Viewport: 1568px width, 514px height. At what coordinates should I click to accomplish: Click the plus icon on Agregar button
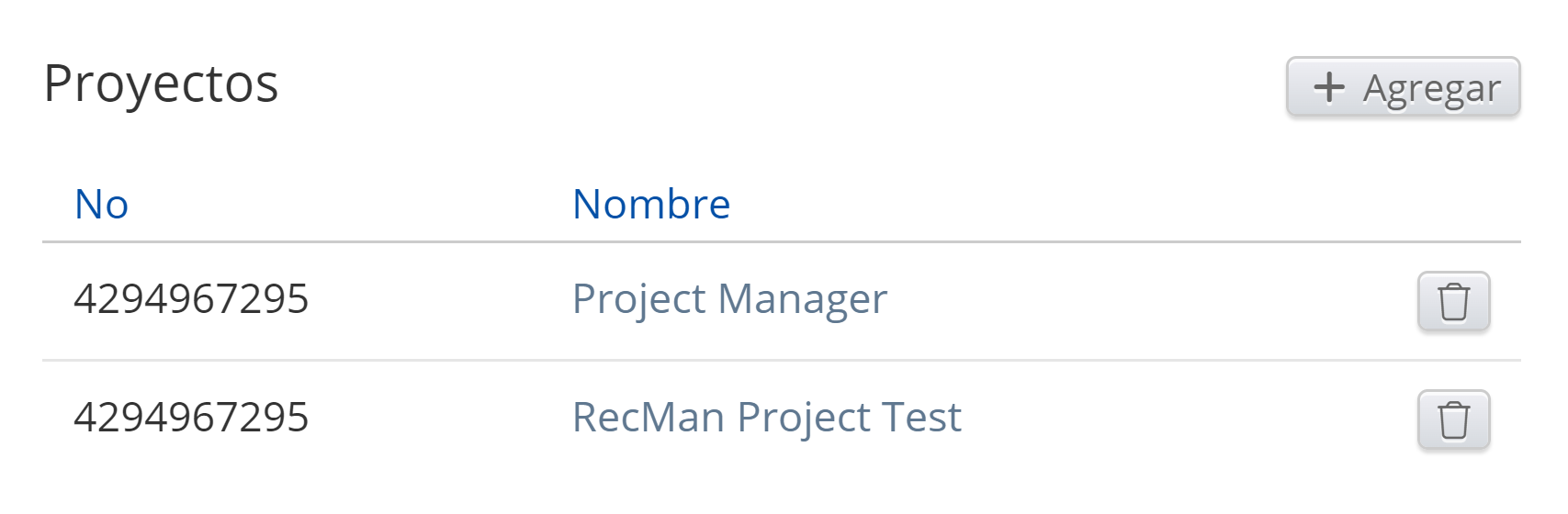(x=1328, y=88)
